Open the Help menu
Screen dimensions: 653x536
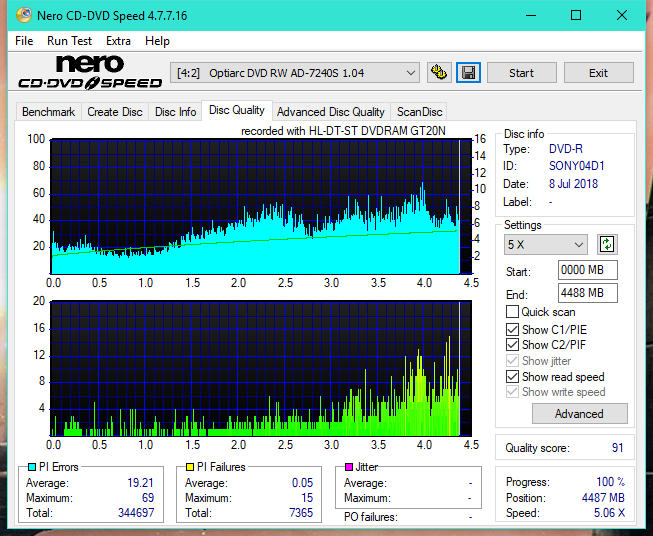pyautogui.click(x=157, y=41)
